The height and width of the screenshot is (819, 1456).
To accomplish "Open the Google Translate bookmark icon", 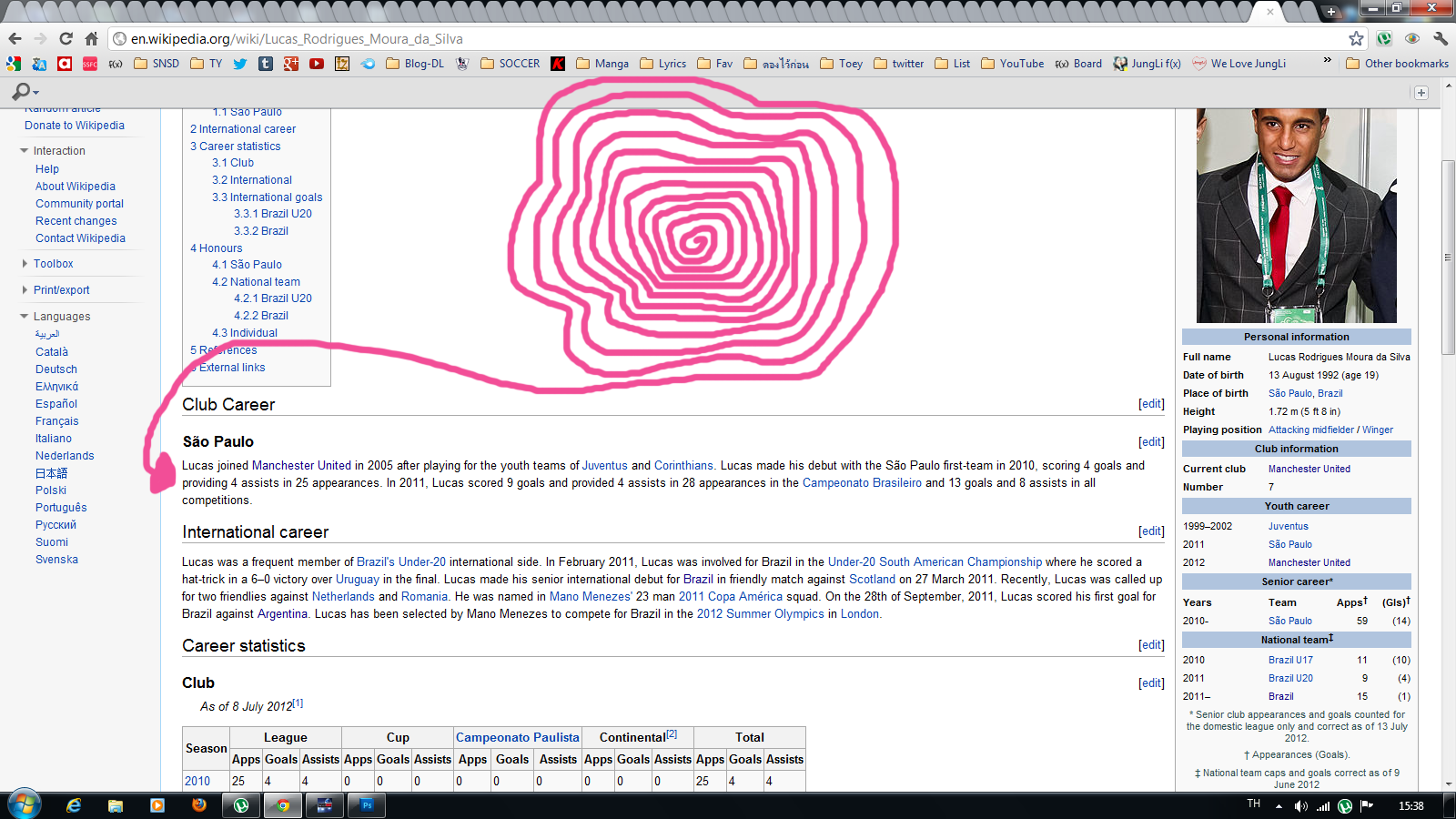I will click(x=39, y=64).
